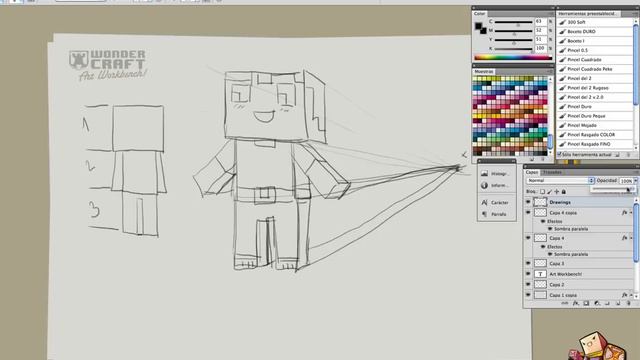Select the Pincel Cuadrado preset
Image resolution: width=640 pixels, height=360 pixels.
coord(595,60)
